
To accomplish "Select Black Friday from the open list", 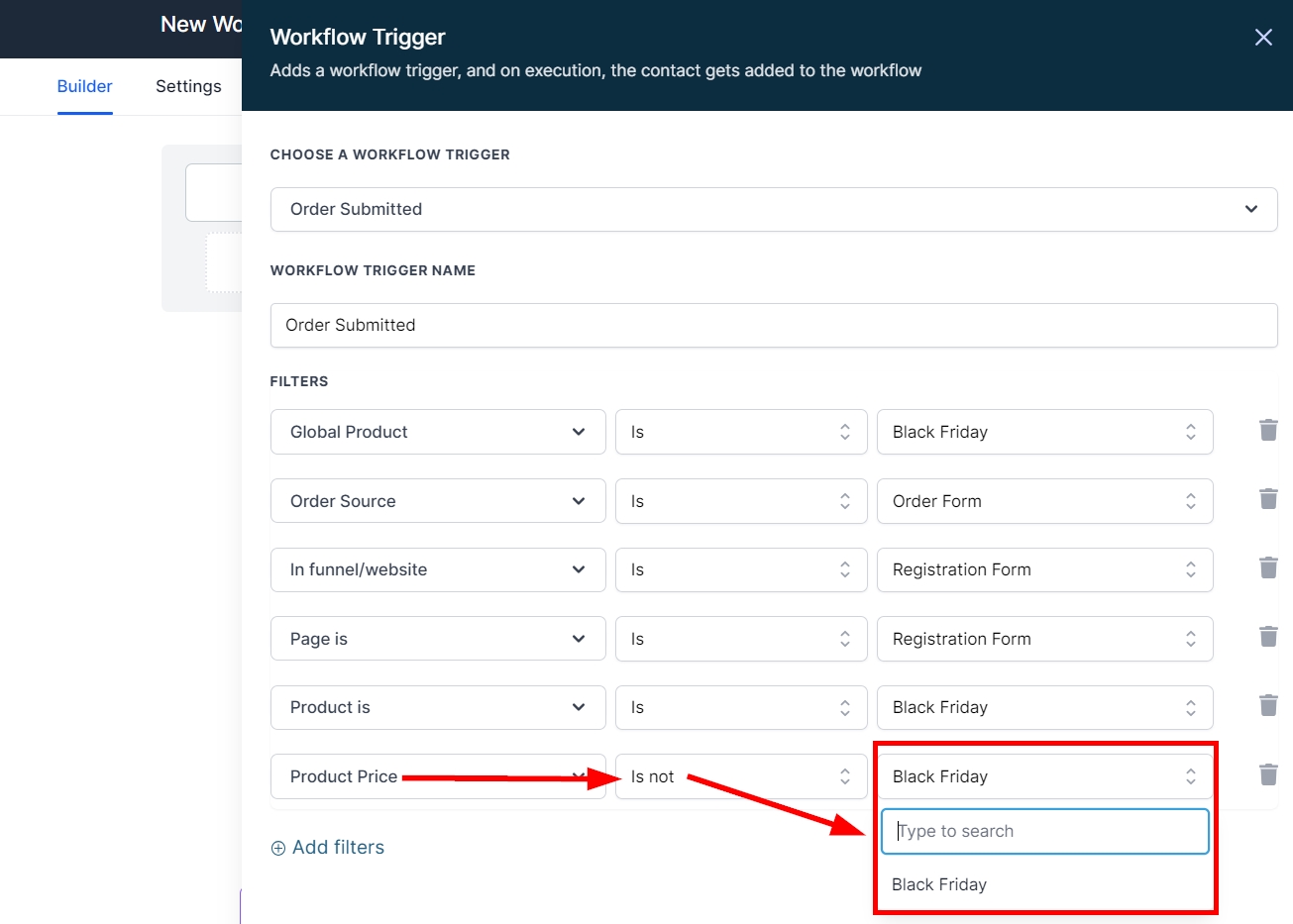I will 939,884.
